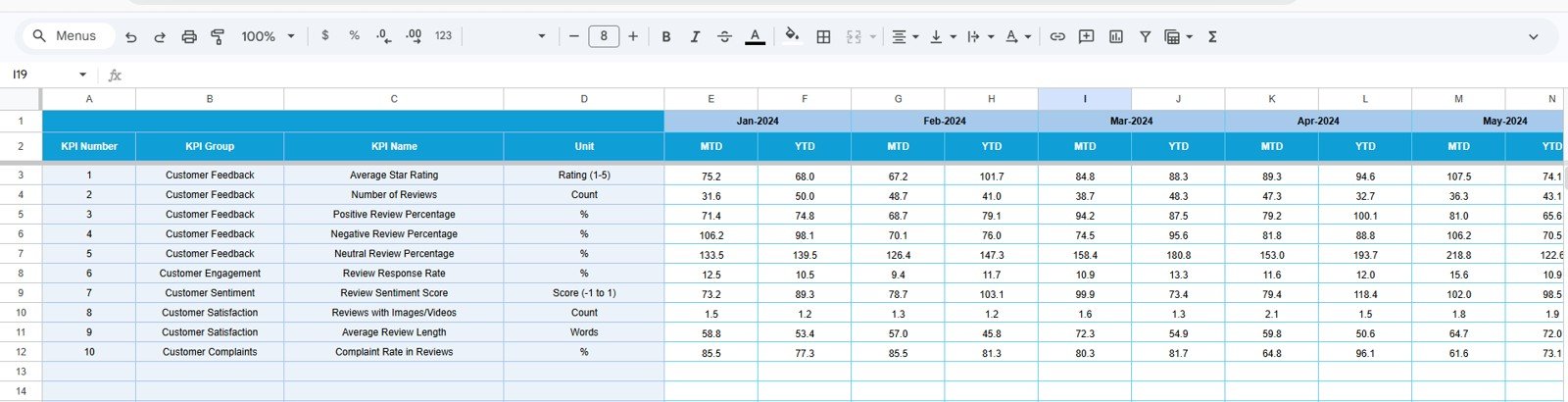This screenshot has width=1568, height=402.
Task: Select the Average Star Rating cell
Action: coord(394,176)
